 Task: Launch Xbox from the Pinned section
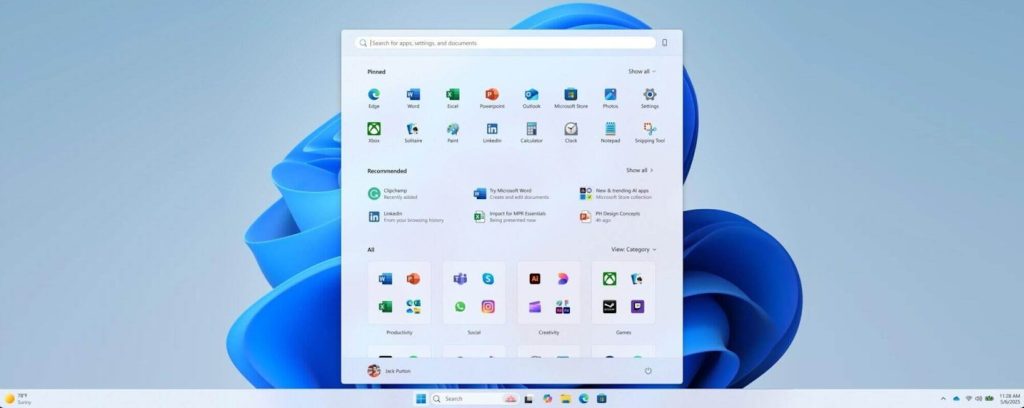pyautogui.click(x=374, y=132)
